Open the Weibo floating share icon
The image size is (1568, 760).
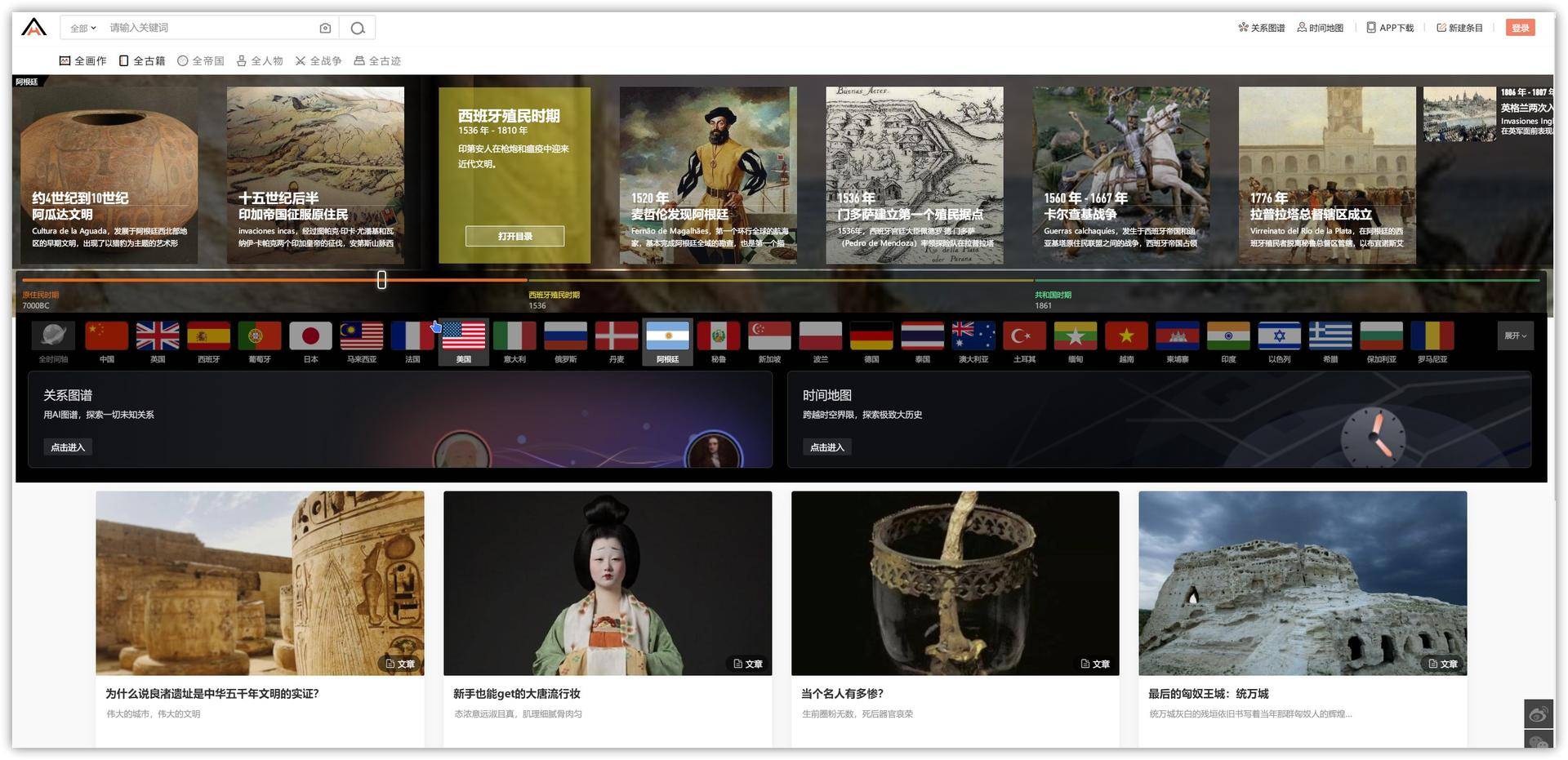(x=1539, y=714)
